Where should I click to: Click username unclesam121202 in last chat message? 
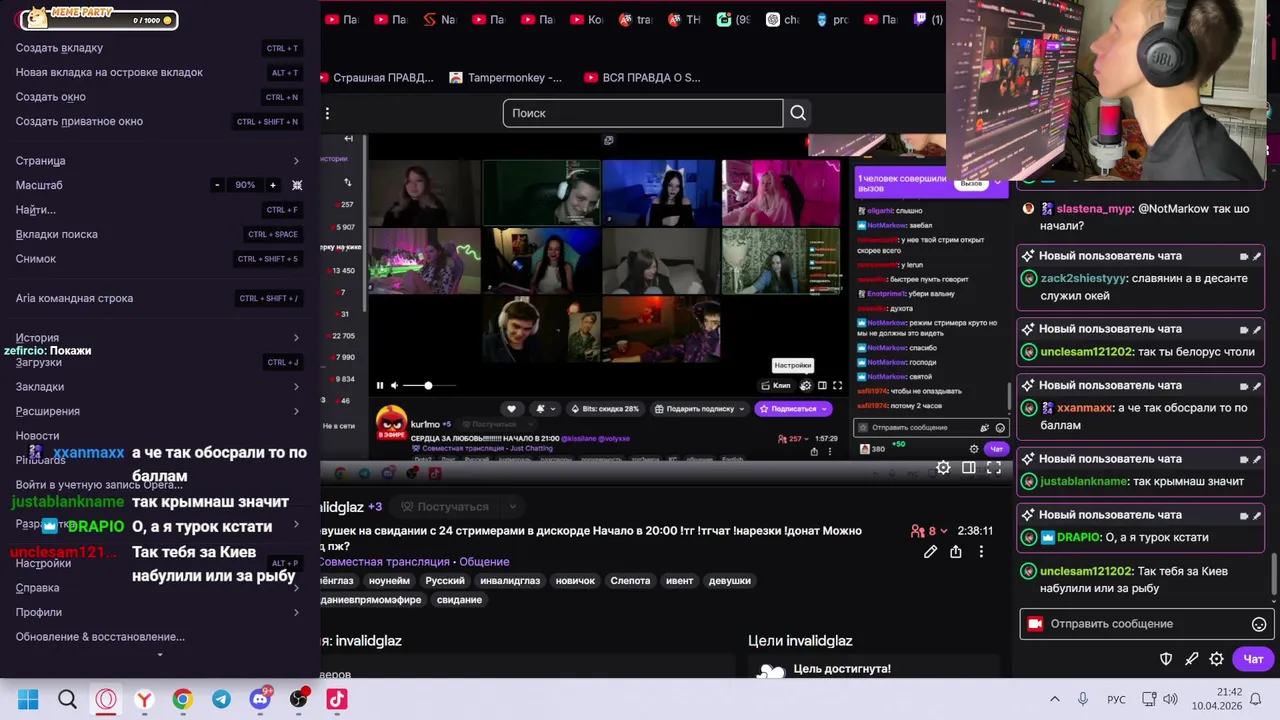pyautogui.click(x=1086, y=571)
